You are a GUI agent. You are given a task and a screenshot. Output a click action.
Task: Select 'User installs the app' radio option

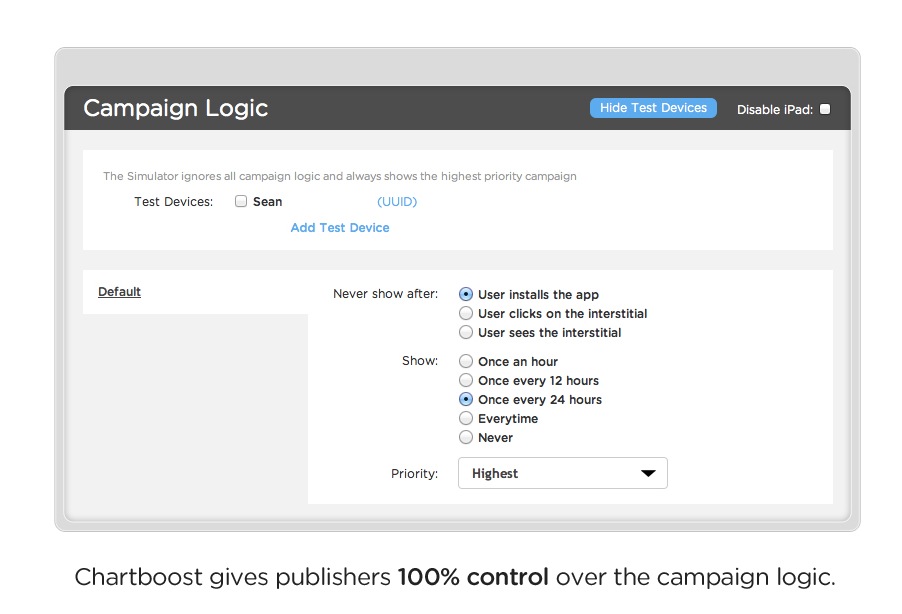(x=466, y=295)
